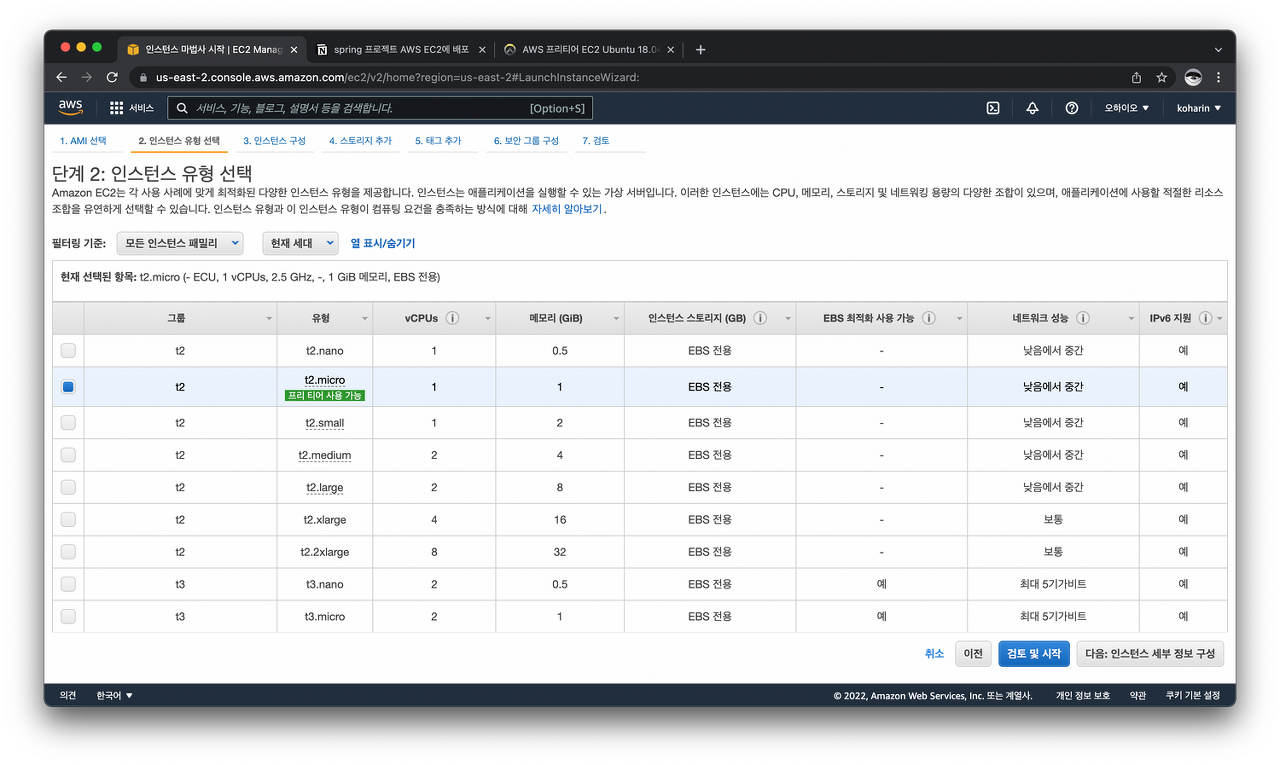The height and width of the screenshot is (765, 1280).
Task: Open the CloudShell terminal icon
Action: [x=993, y=108]
